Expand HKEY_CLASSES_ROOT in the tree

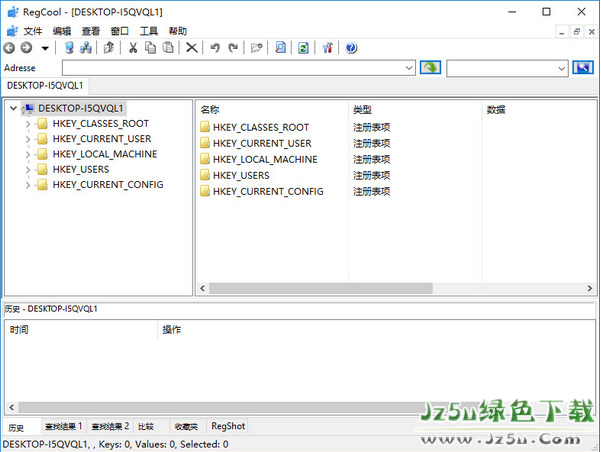pos(28,124)
